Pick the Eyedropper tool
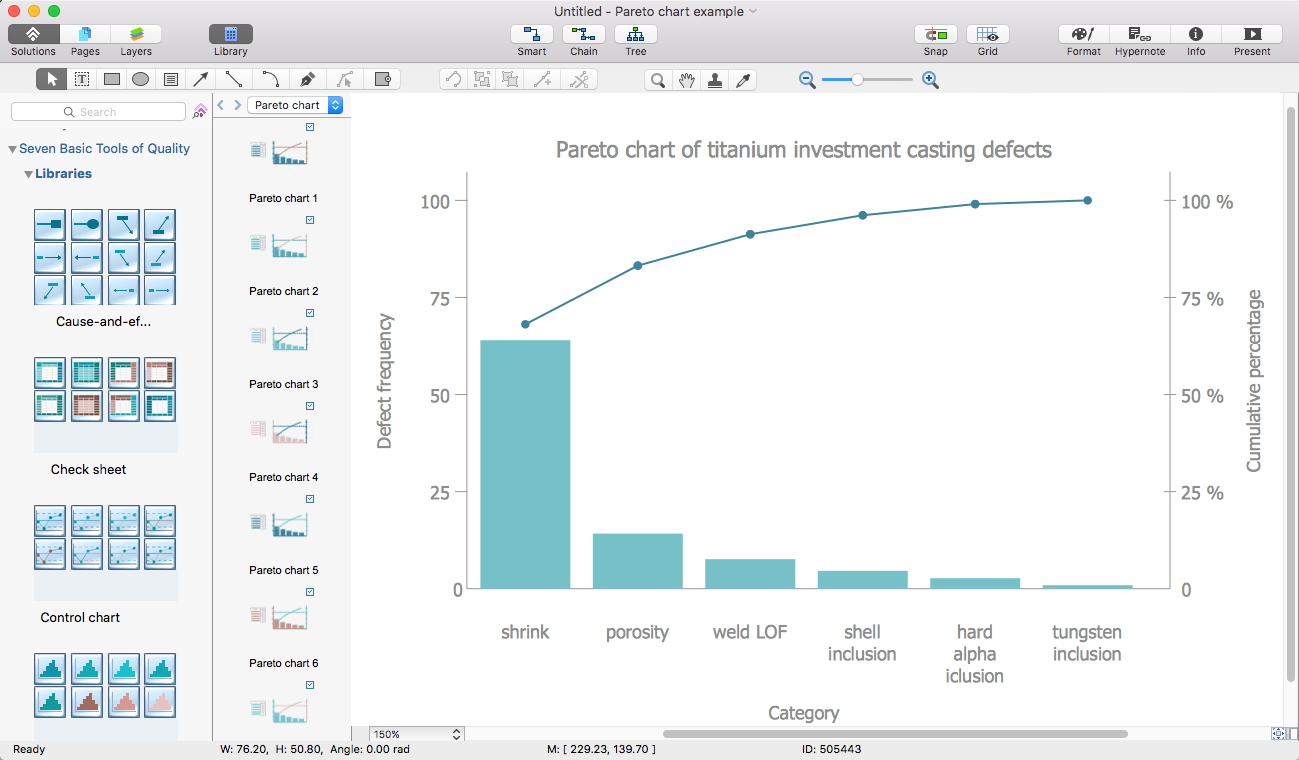The width and height of the screenshot is (1299, 760). [x=743, y=80]
